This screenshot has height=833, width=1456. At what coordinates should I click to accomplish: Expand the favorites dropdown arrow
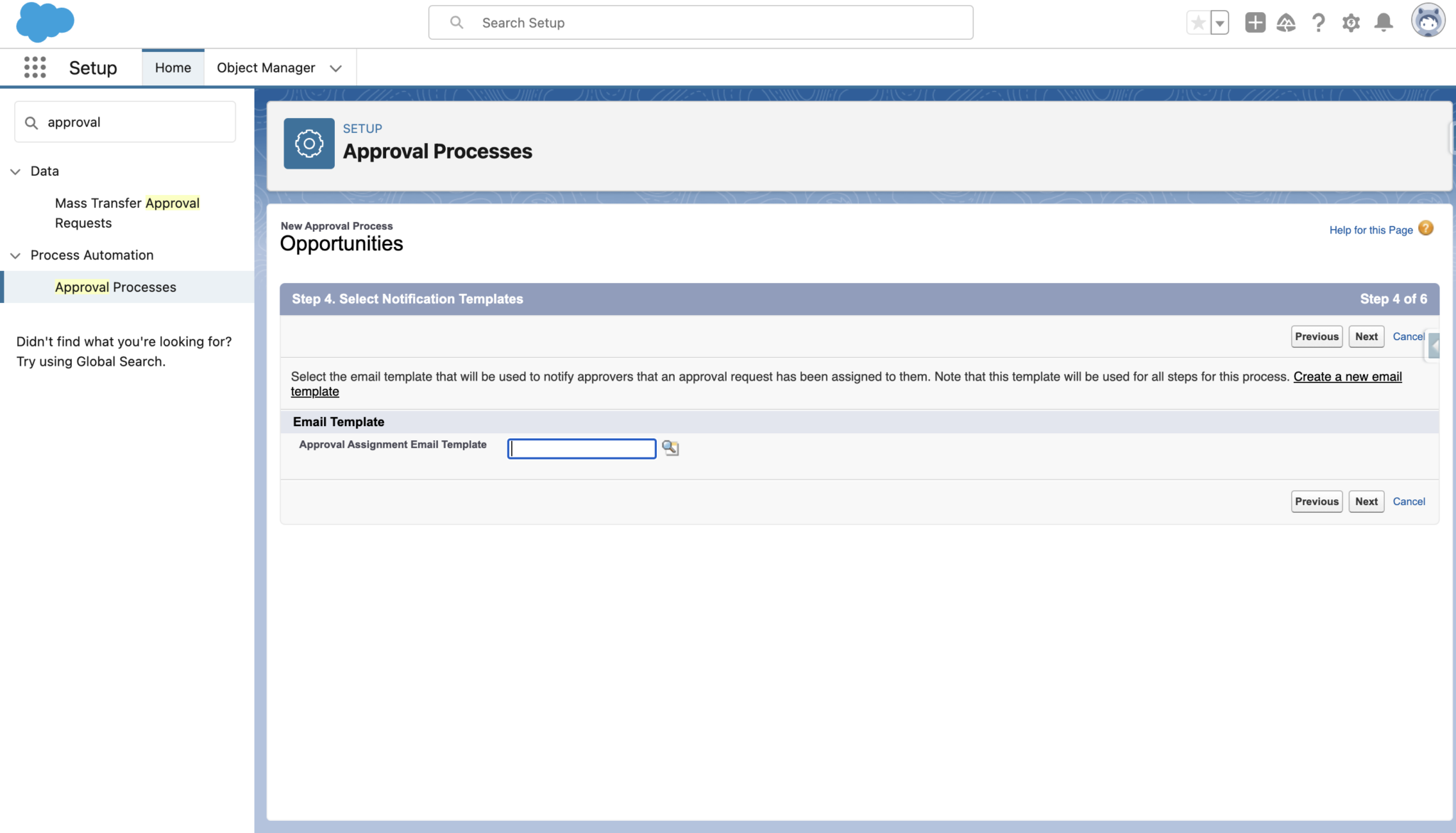point(1219,22)
